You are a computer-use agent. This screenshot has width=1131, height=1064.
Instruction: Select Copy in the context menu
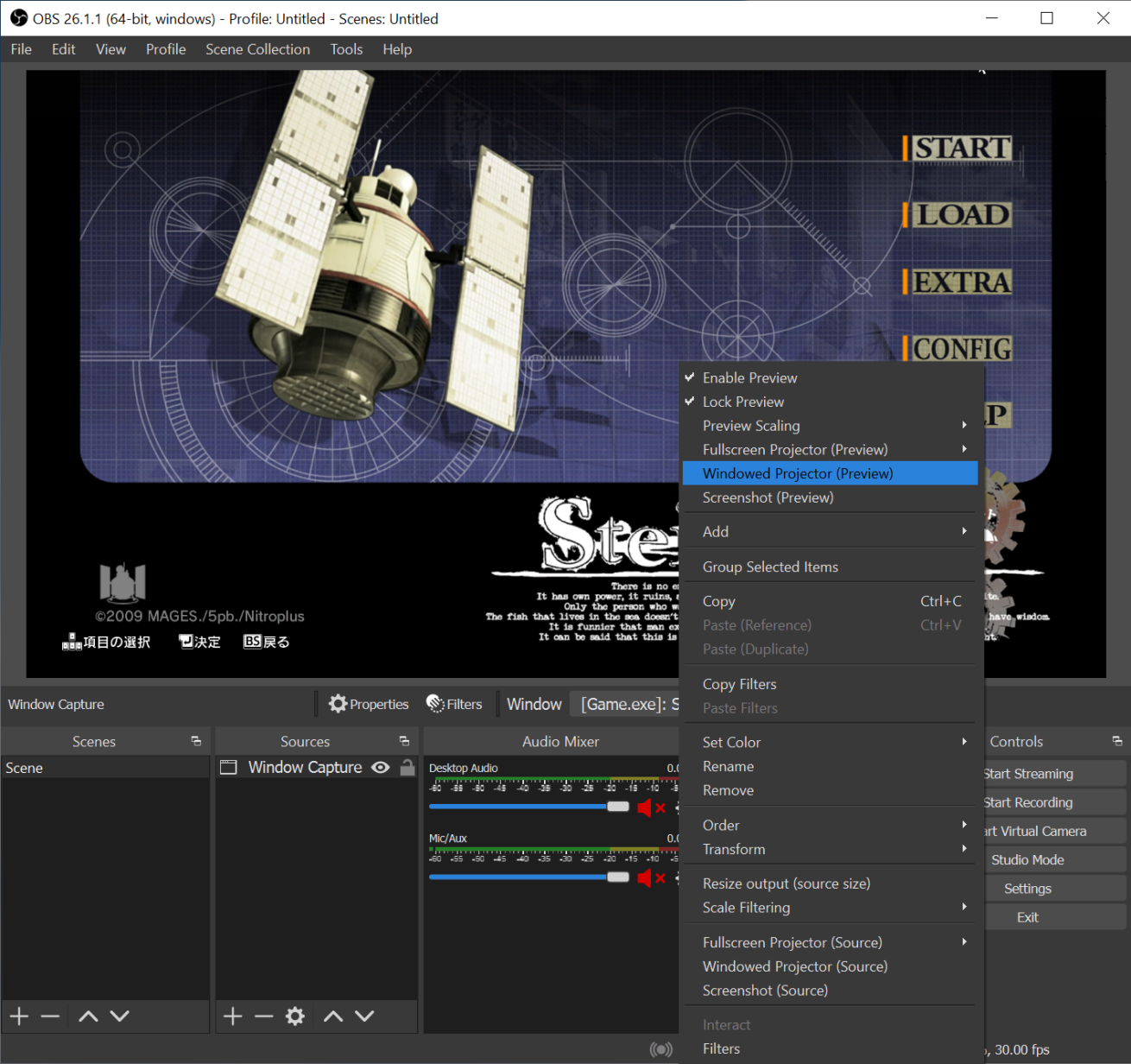[x=830, y=601]
